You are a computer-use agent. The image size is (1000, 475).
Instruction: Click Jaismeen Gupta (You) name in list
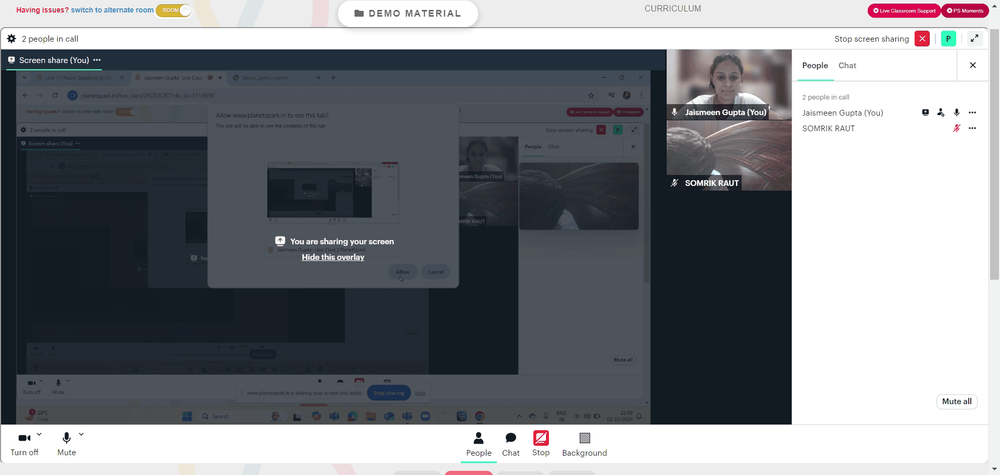(842, 113)
